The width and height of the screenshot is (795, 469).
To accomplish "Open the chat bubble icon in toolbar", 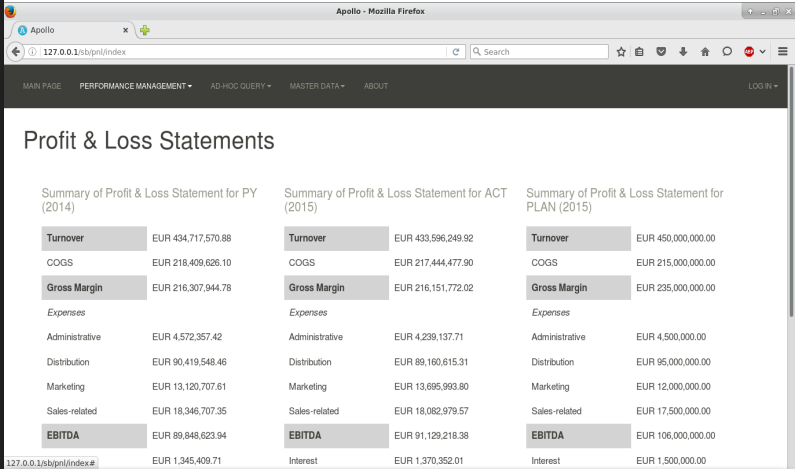I will tap(727, 52).
